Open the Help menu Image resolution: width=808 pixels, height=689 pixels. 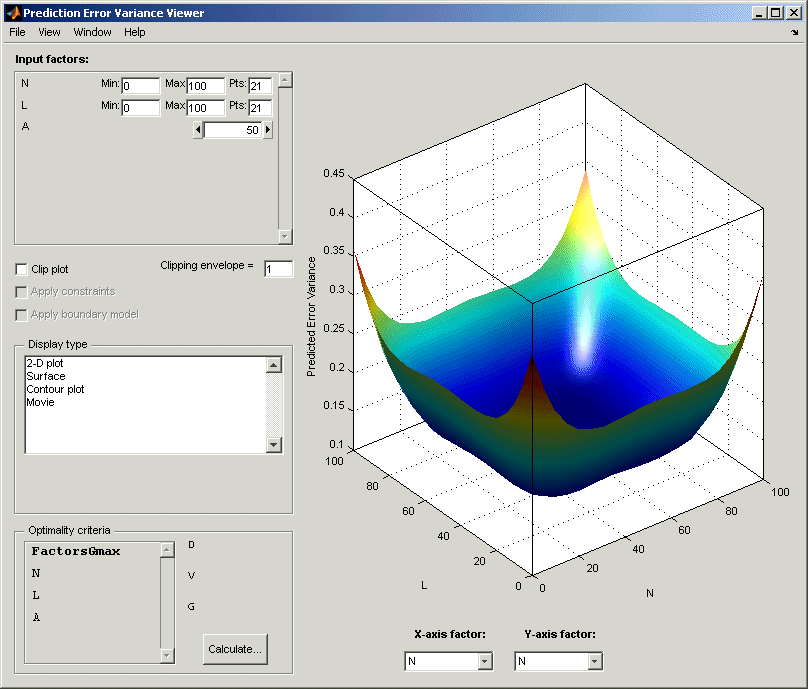pos(134,32)
